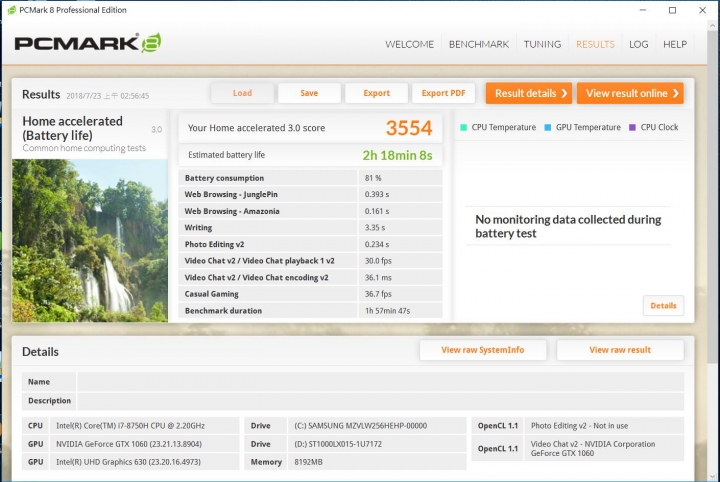Image resolution: width=720 pixels, height=482 pixels.
Task: Select the Benchmark duration row
Action: pos(310,311)
